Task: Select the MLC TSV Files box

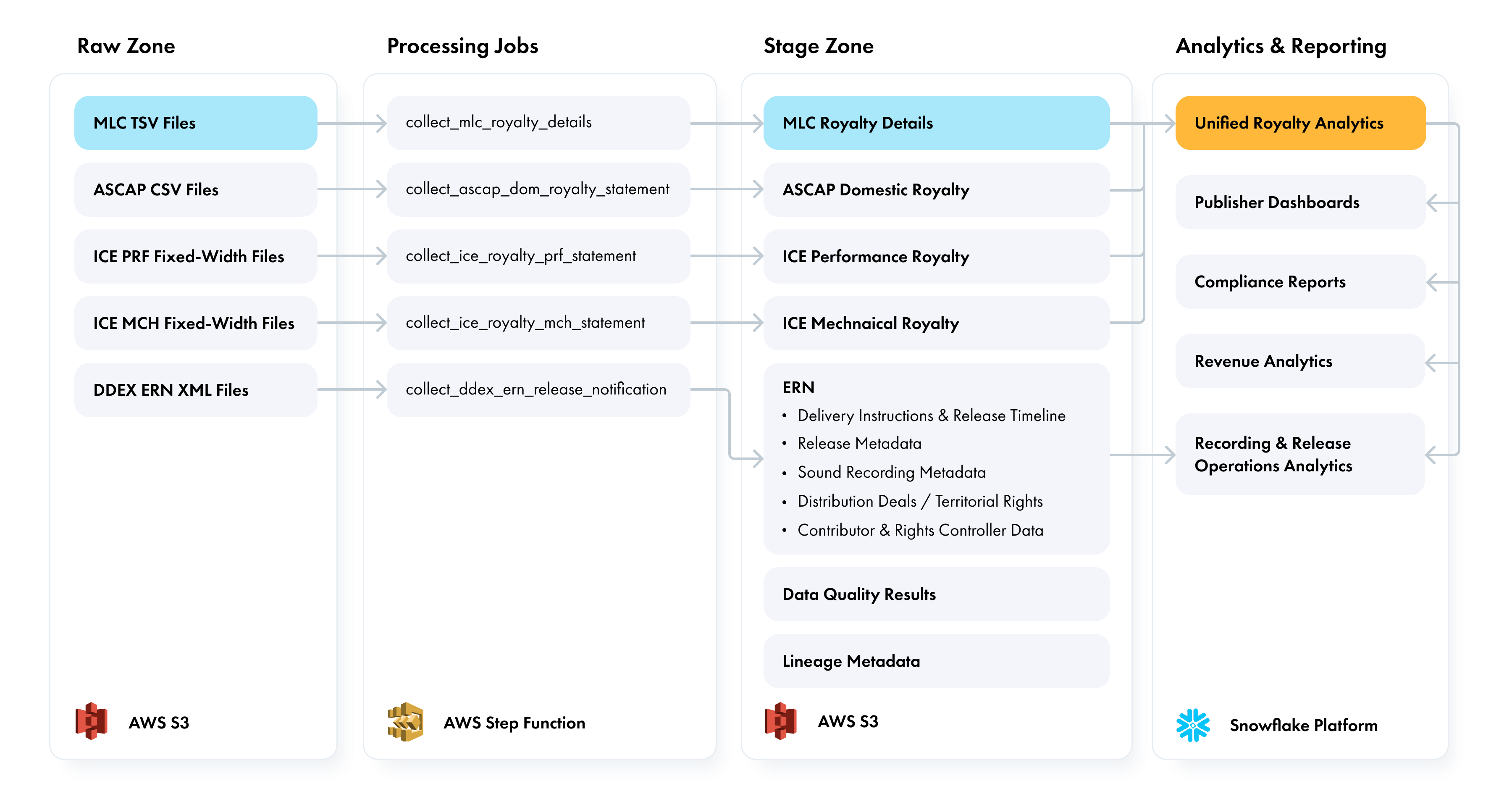Action: (x=195, y=123)
